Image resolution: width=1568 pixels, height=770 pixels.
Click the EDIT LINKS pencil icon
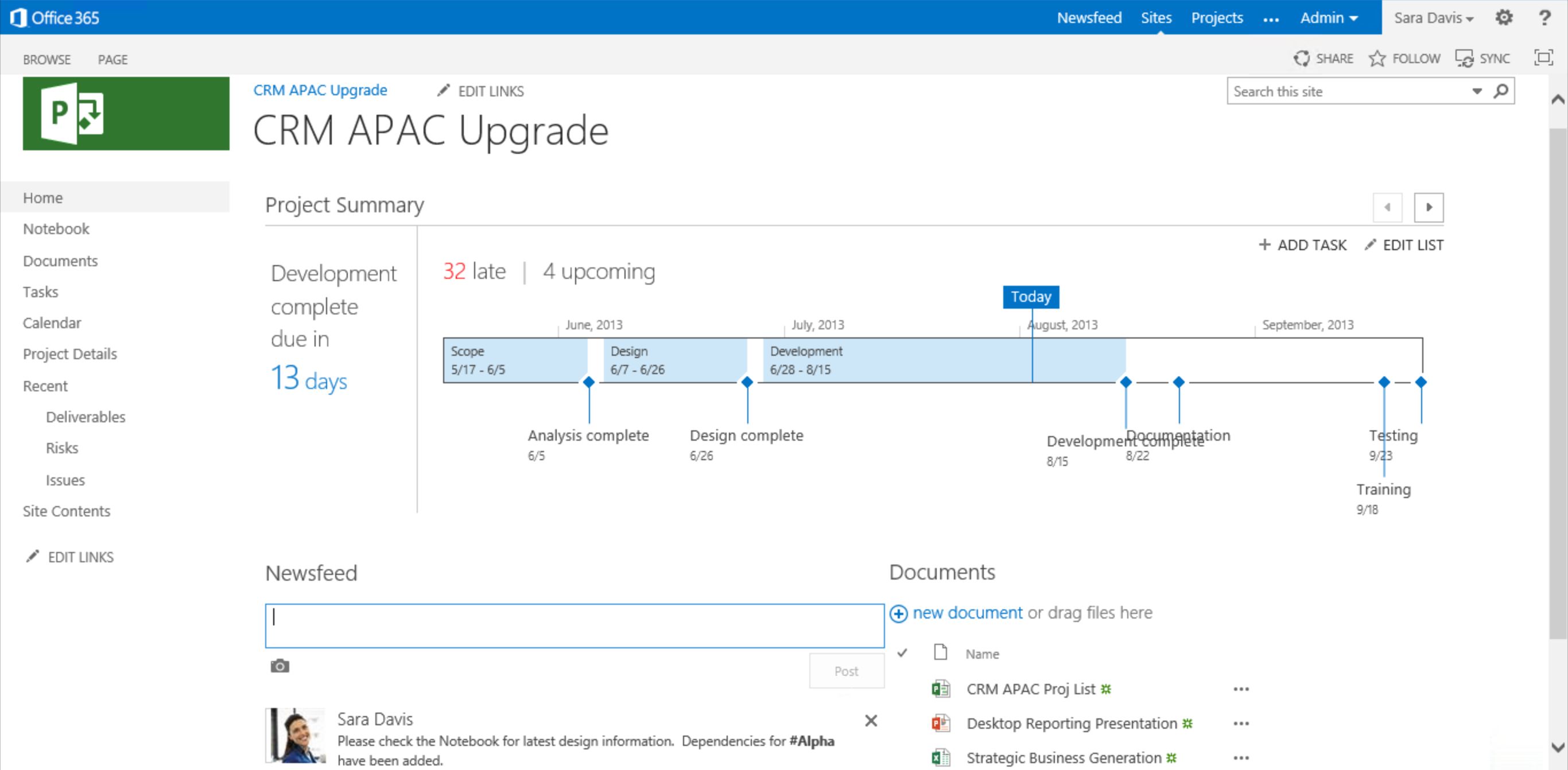(443, 90)
